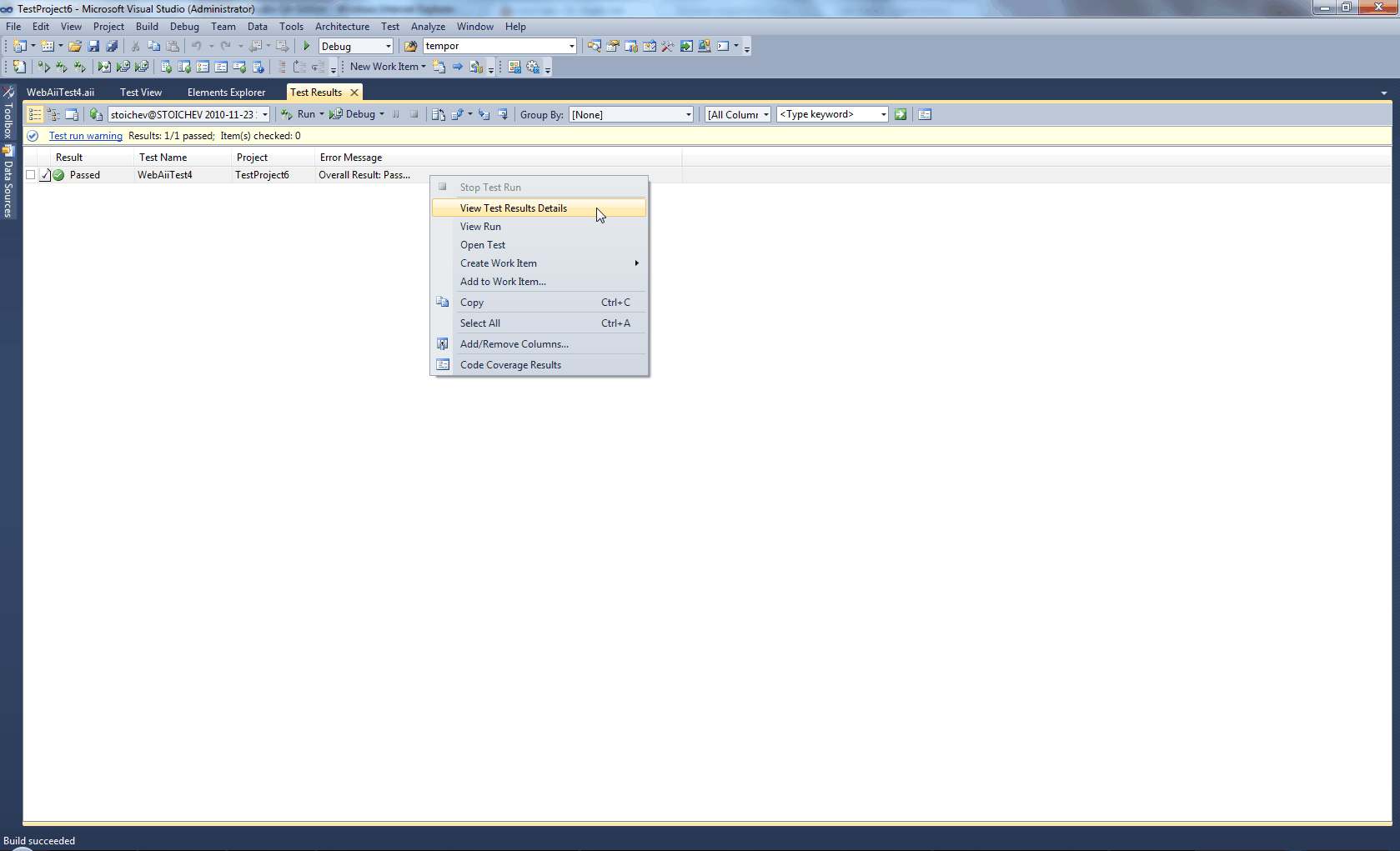Click the test run status checkmark icon
The image size is (1400, 851).
click(x=33, y=136)
